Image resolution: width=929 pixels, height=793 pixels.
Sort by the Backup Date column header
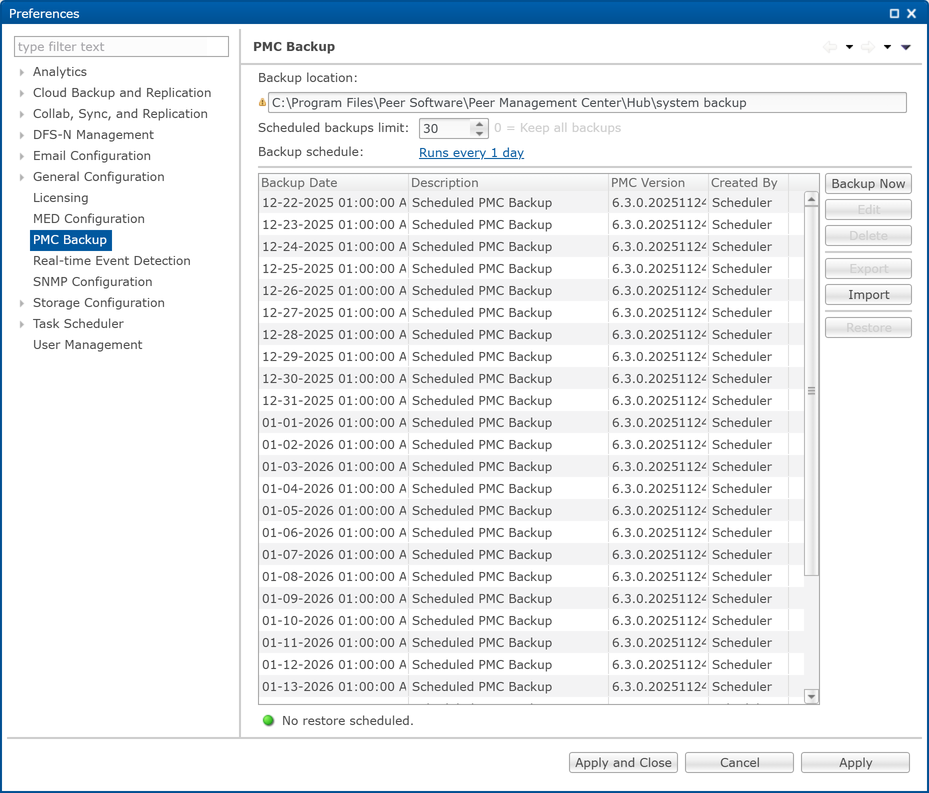point(334,183)
